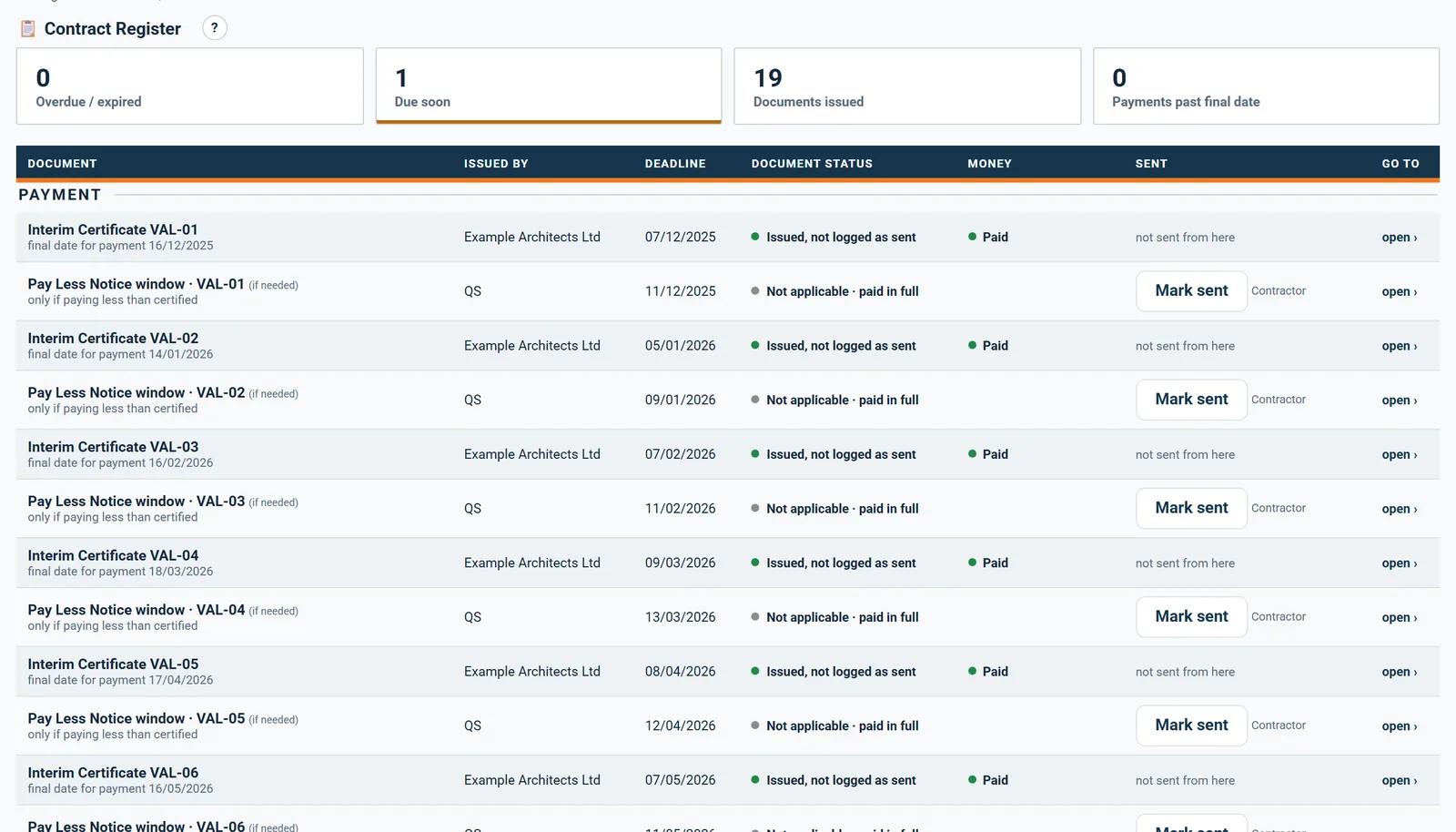Open Interim Certificate VAL-03 via open link

click(1400, 454)
